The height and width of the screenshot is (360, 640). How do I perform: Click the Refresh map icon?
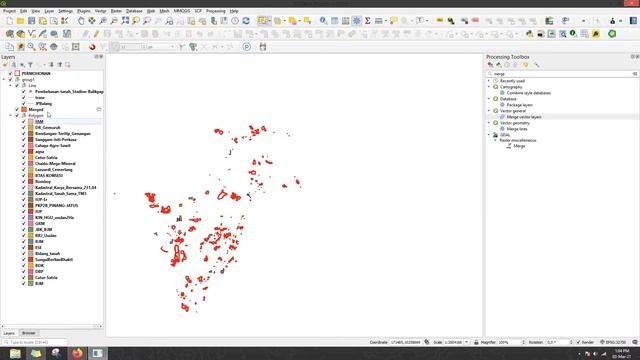[246, 20]
